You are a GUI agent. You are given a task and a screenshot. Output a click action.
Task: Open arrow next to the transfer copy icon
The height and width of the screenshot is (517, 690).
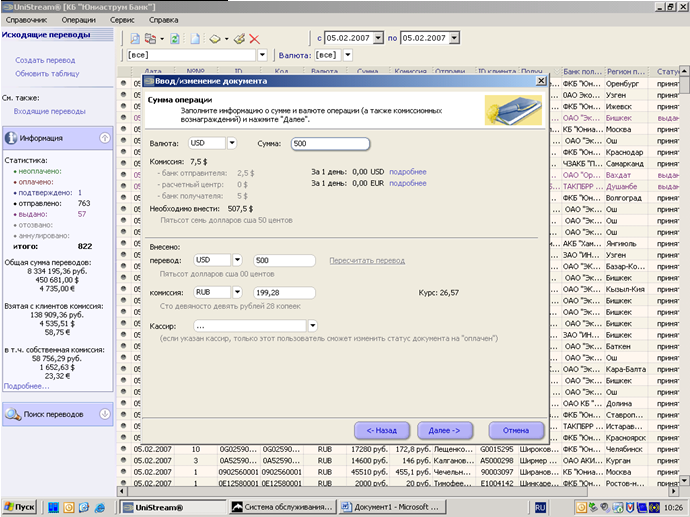[x=162, y=39]
